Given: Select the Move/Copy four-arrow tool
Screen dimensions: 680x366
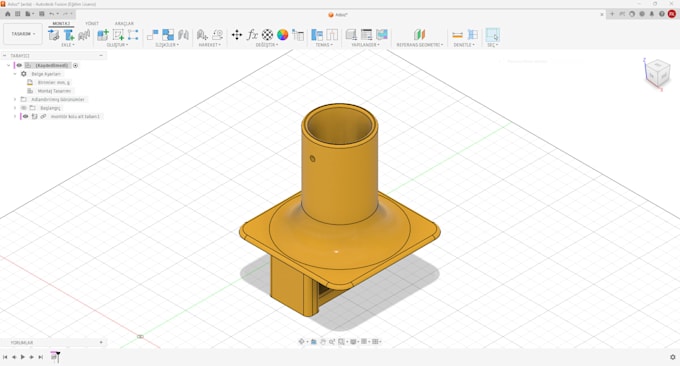Looking at the screenshot, I should click(x=237, y=35).
